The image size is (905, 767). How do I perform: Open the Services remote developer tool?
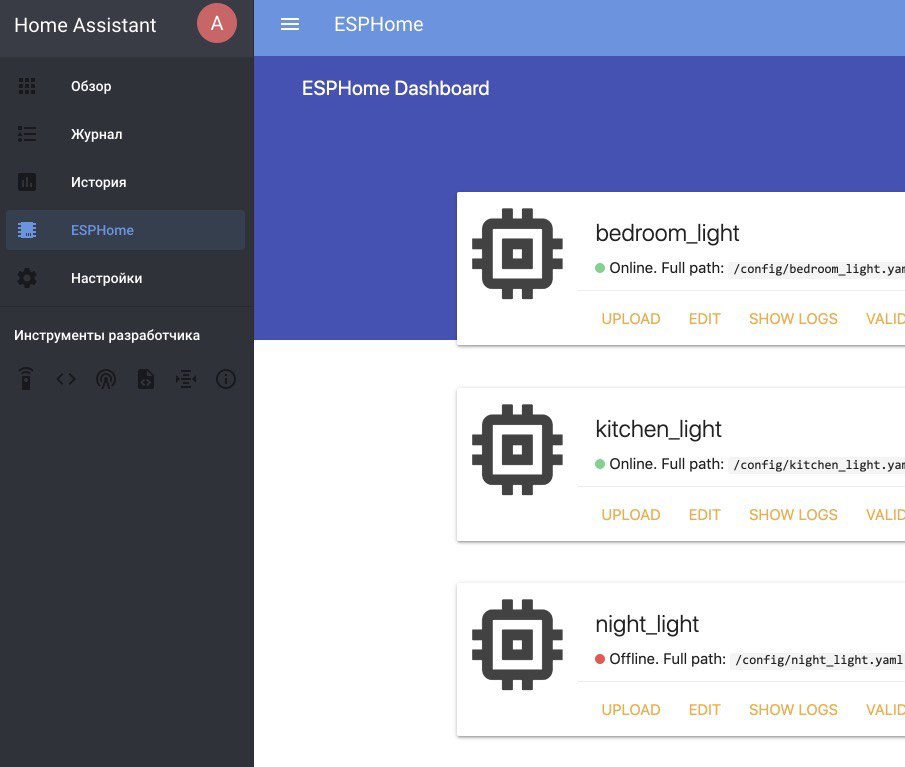[26, 379]
